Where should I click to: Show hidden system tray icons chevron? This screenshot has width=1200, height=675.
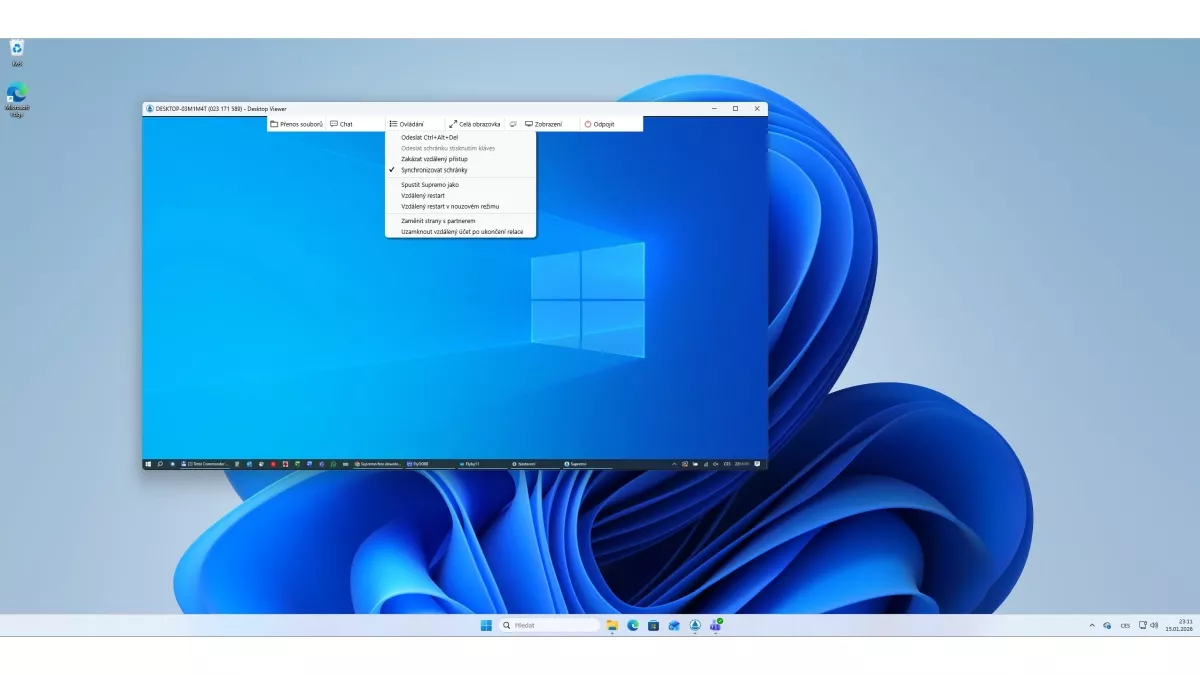pyautogui.click(x=1091, y=625)
